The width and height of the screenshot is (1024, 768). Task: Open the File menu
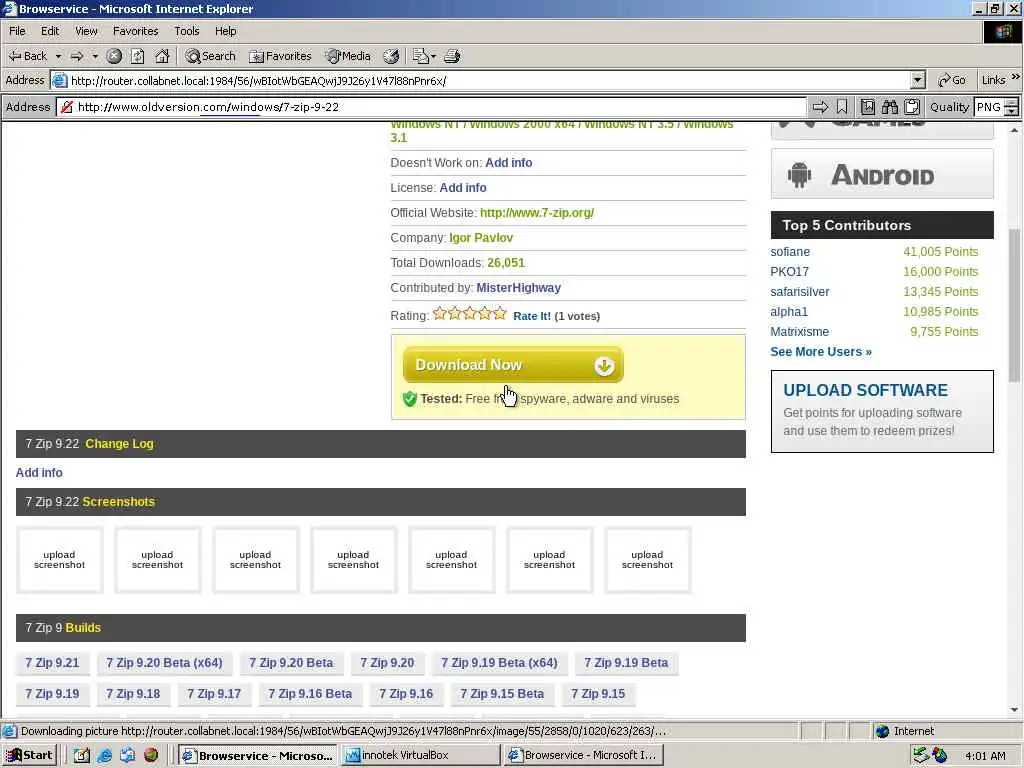(x=17, y=31)
